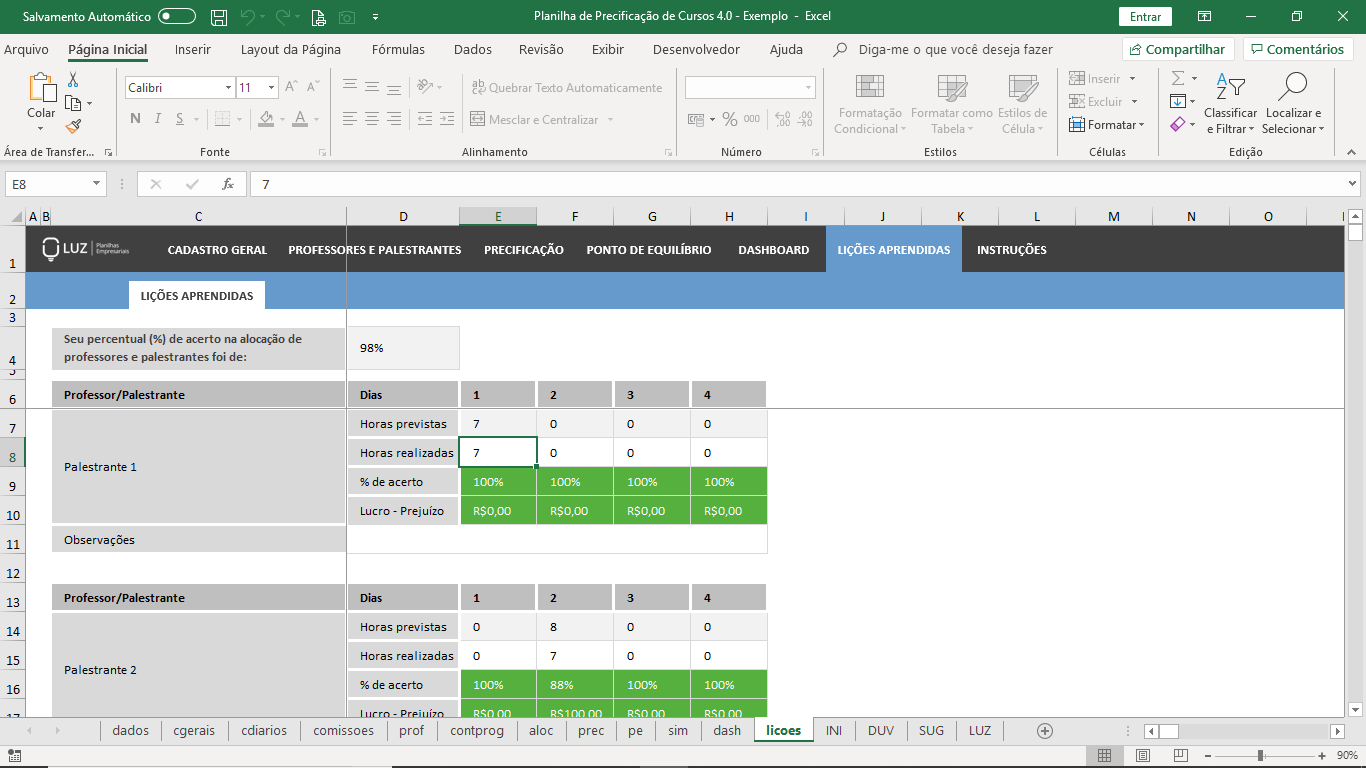Screen dimensions: 1366x768
Task: Switch to Page Layout view in status bar
Action: tap(1142, 755)
